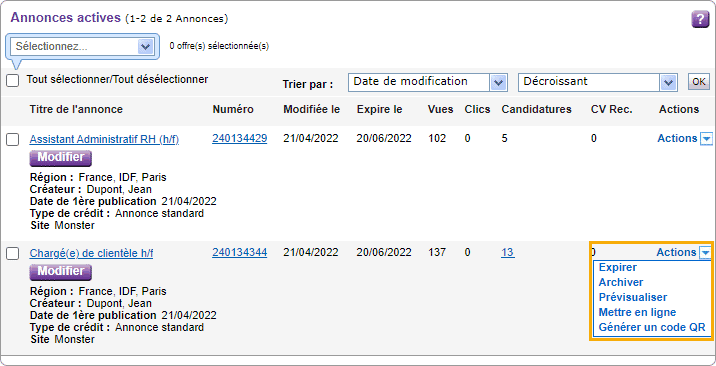Click Générer un code QR option
The height and width of the screenshot is (366, 716).
pos(652,328)
